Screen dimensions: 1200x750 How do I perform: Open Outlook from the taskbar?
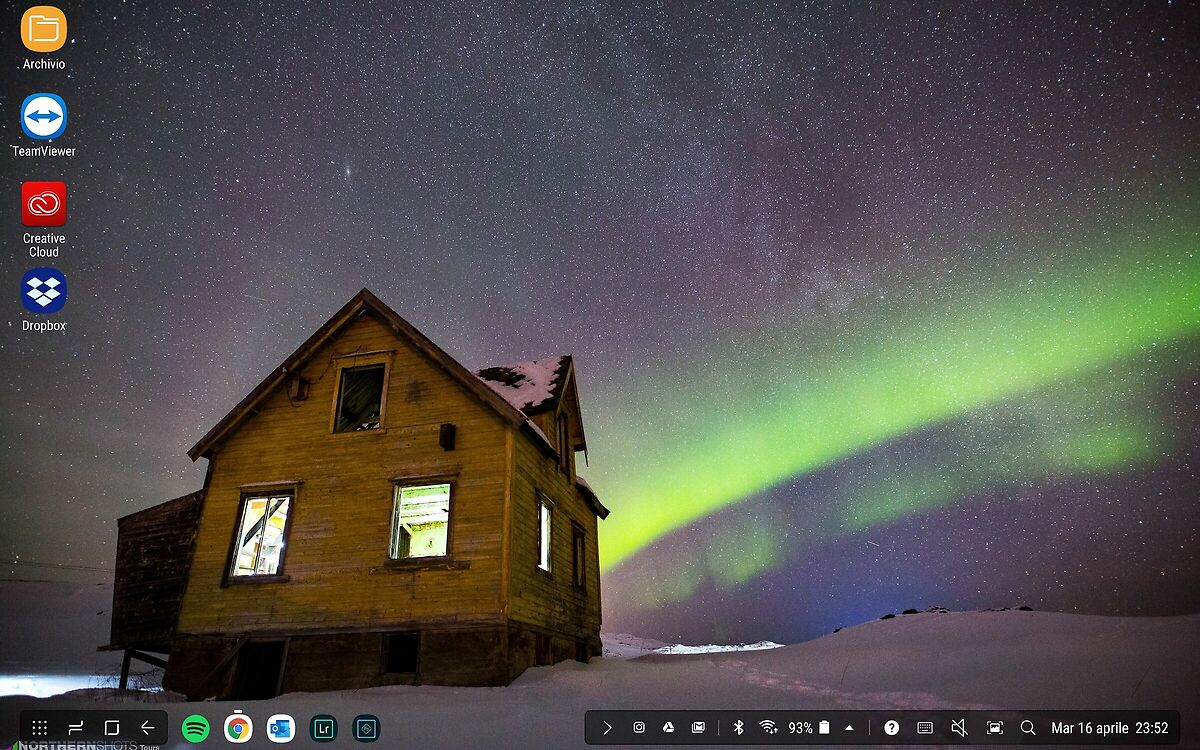point(281,728)
